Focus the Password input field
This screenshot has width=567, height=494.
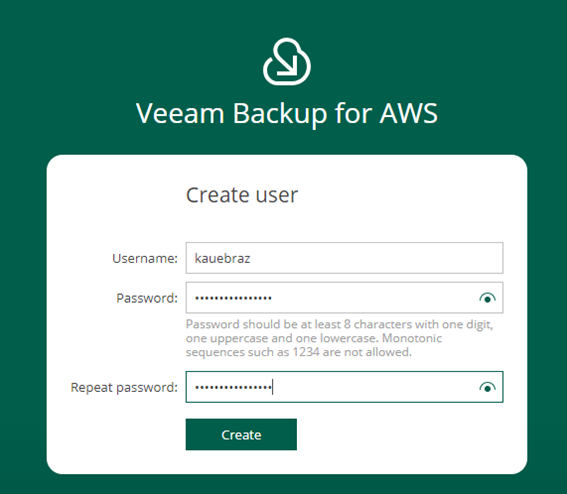344,298
